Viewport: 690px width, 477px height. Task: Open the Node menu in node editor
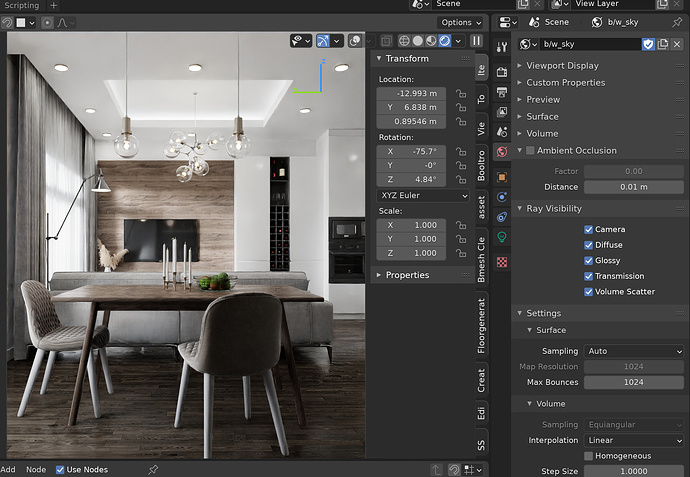tap(36, 470)
